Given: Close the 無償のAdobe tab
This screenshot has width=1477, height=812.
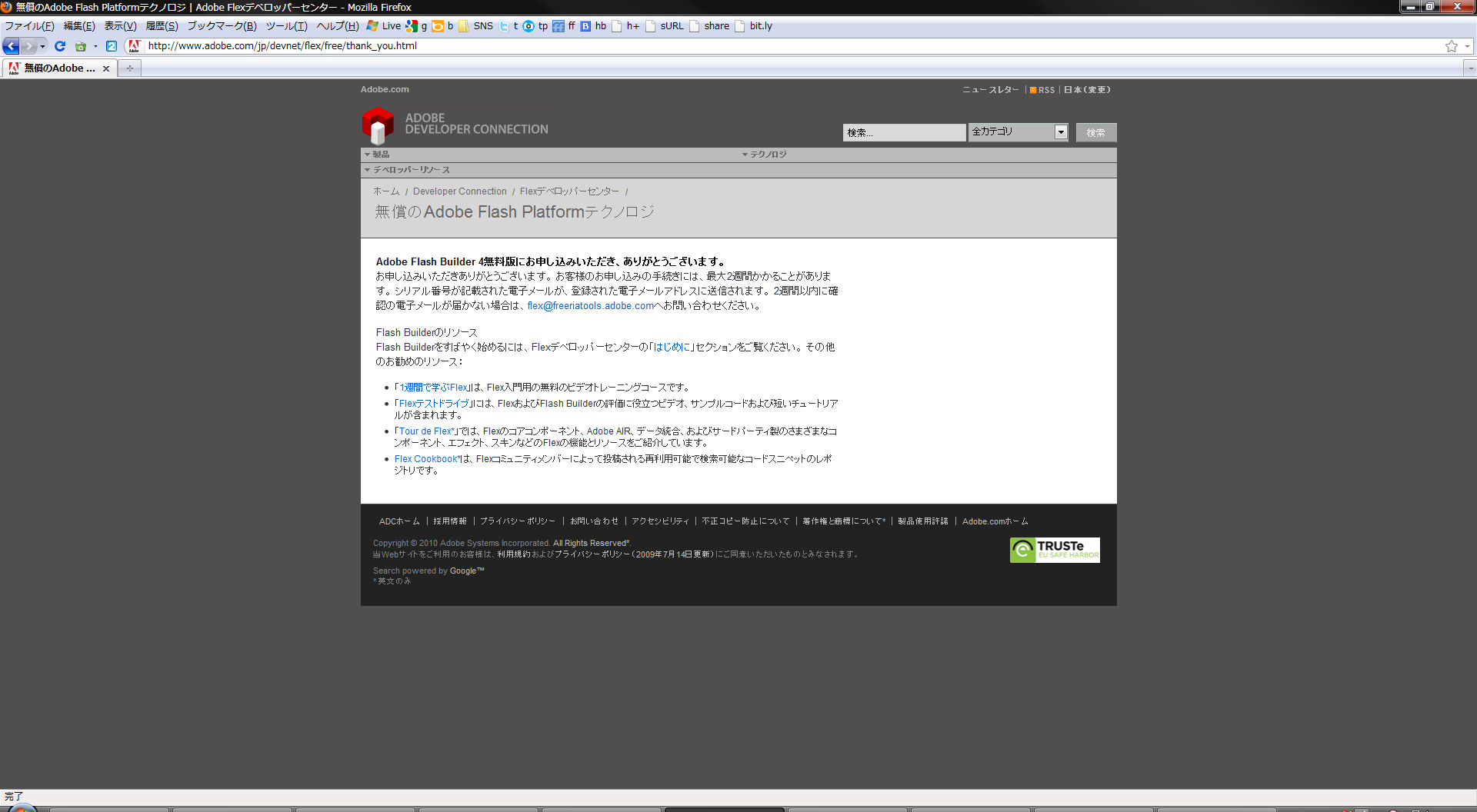Looking at the screenshot, I should pos(106,68).
